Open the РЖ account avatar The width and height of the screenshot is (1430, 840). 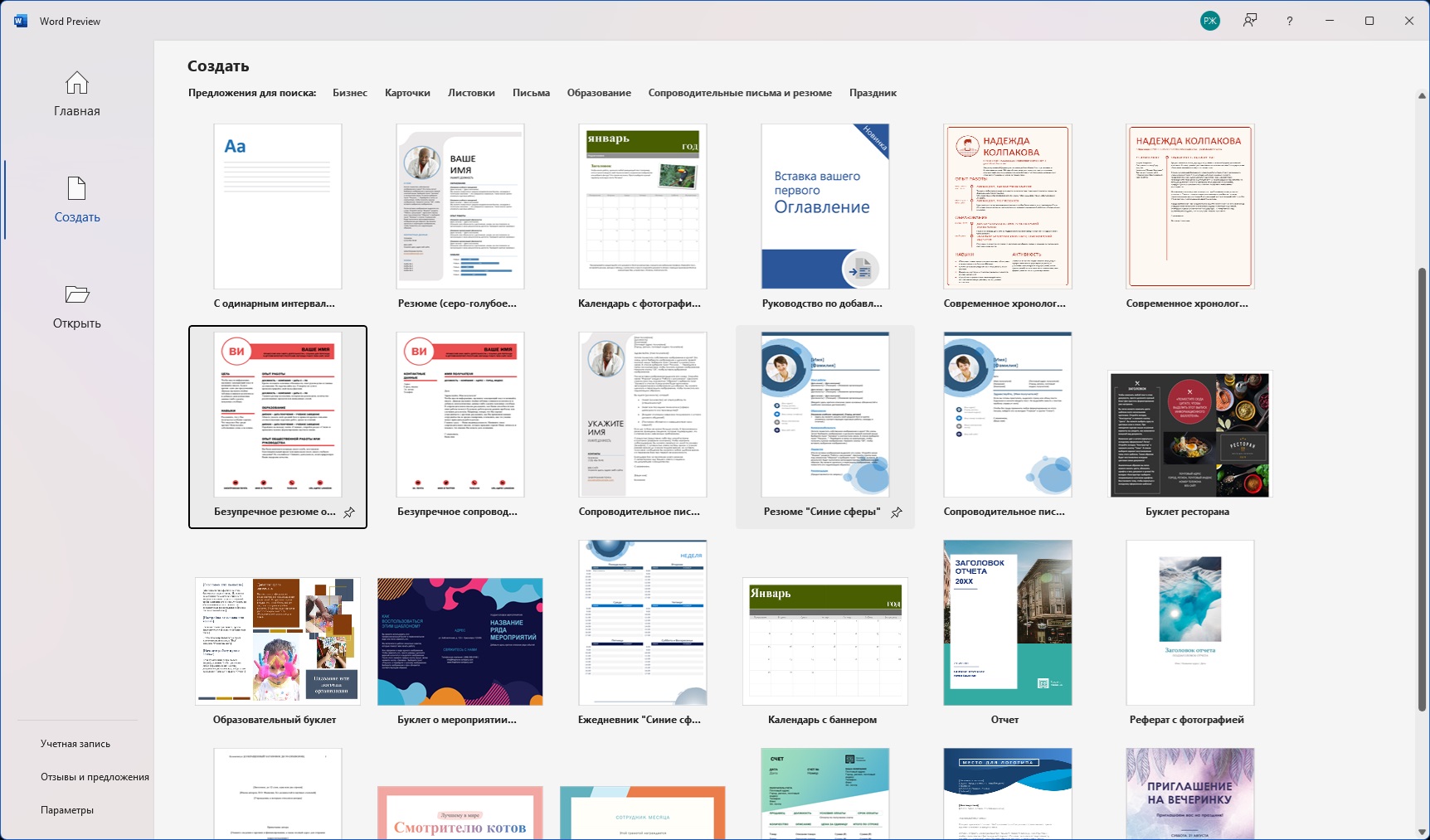(1210, 21)
